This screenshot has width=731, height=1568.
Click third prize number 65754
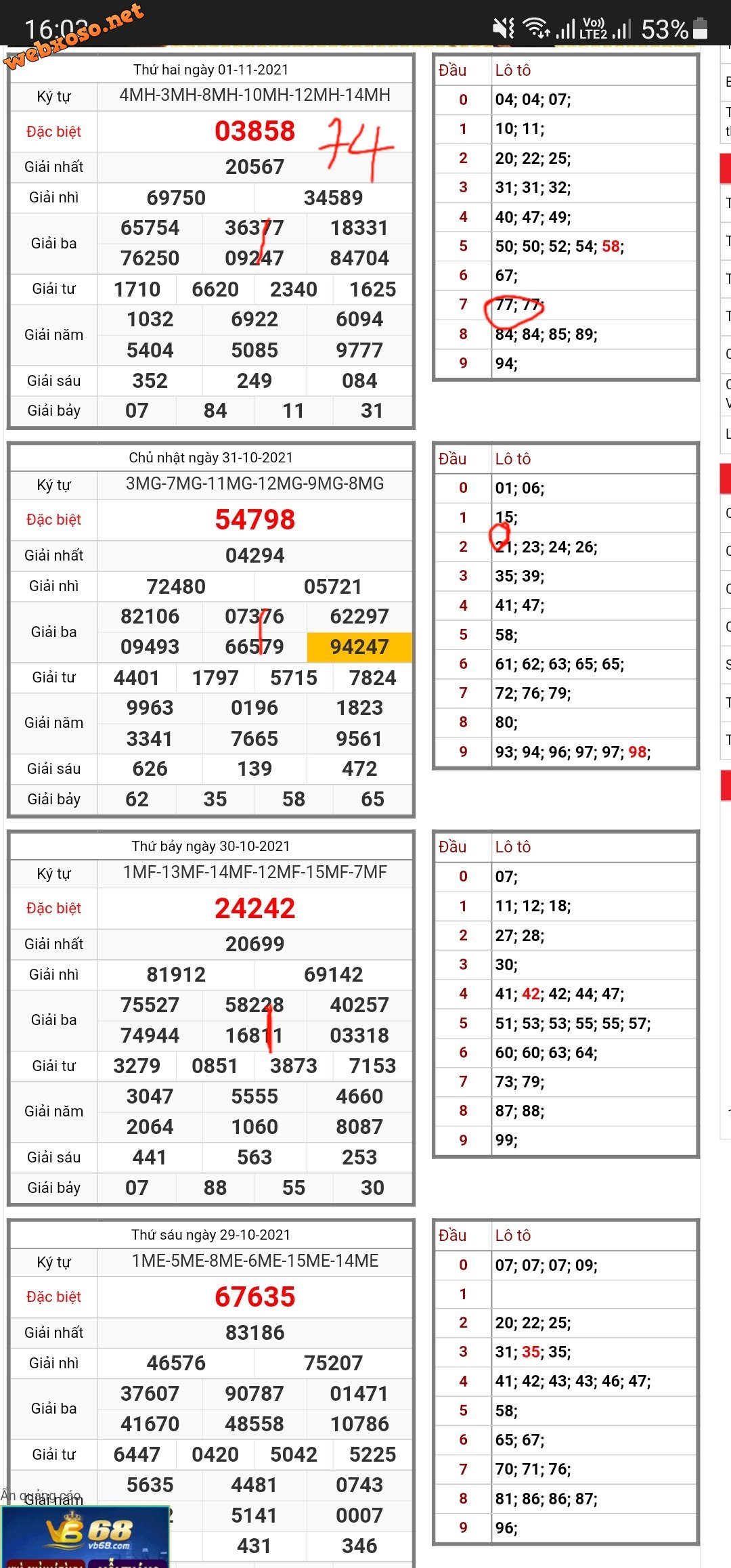coord(150,228)
